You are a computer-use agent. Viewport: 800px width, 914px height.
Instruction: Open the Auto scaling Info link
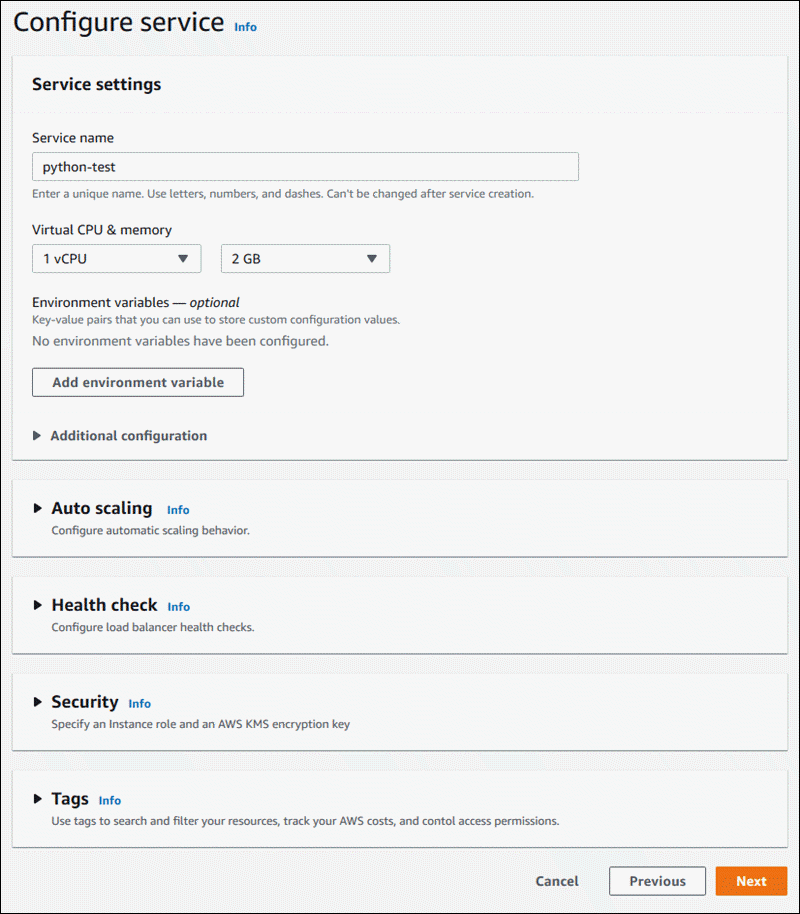pyautogui.click(x=178, y=510)
